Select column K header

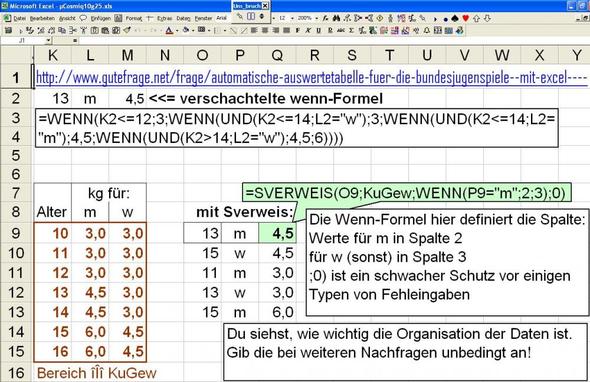53,55
